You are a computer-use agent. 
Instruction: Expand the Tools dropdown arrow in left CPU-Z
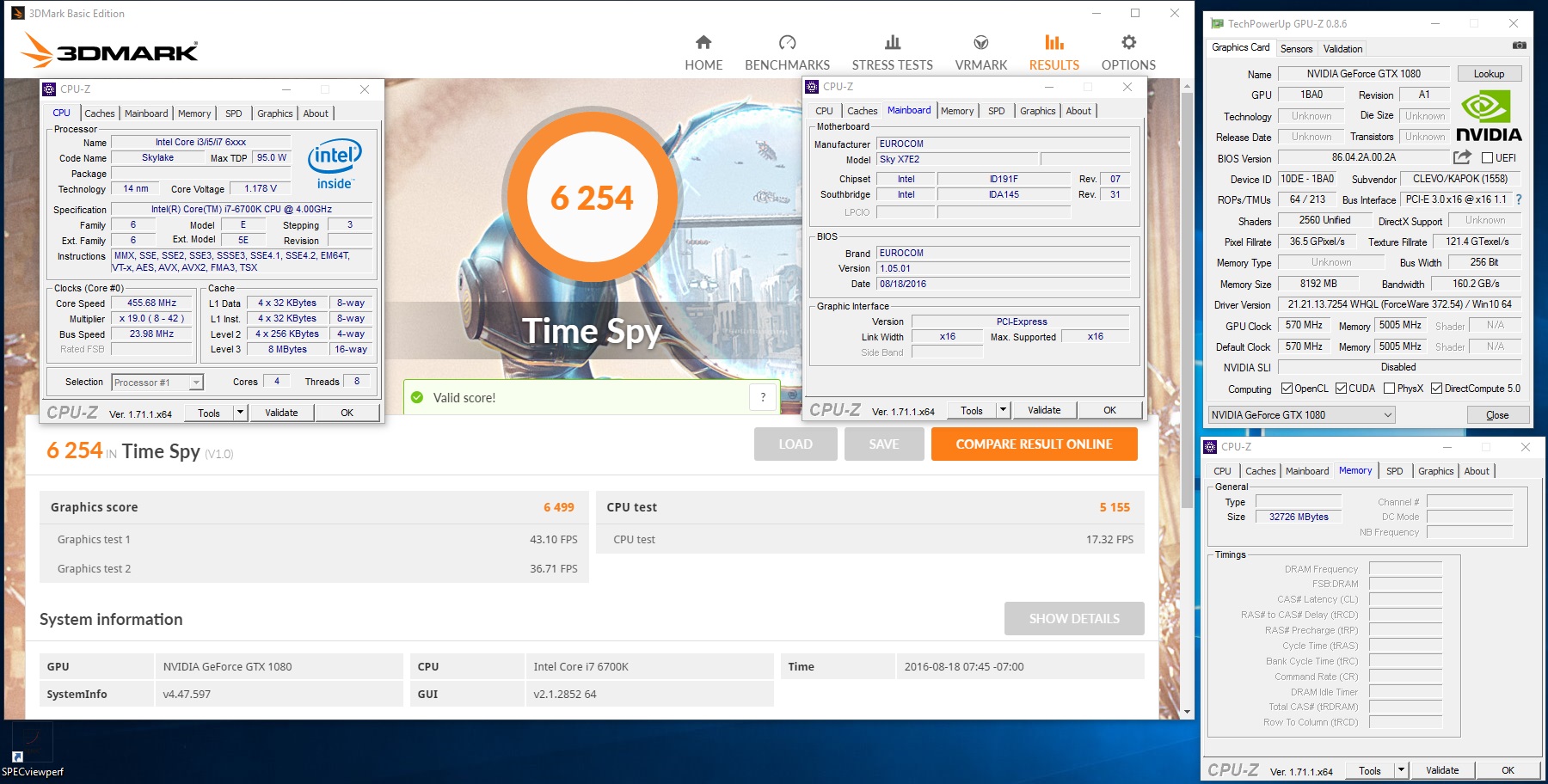tap(240, 413)
